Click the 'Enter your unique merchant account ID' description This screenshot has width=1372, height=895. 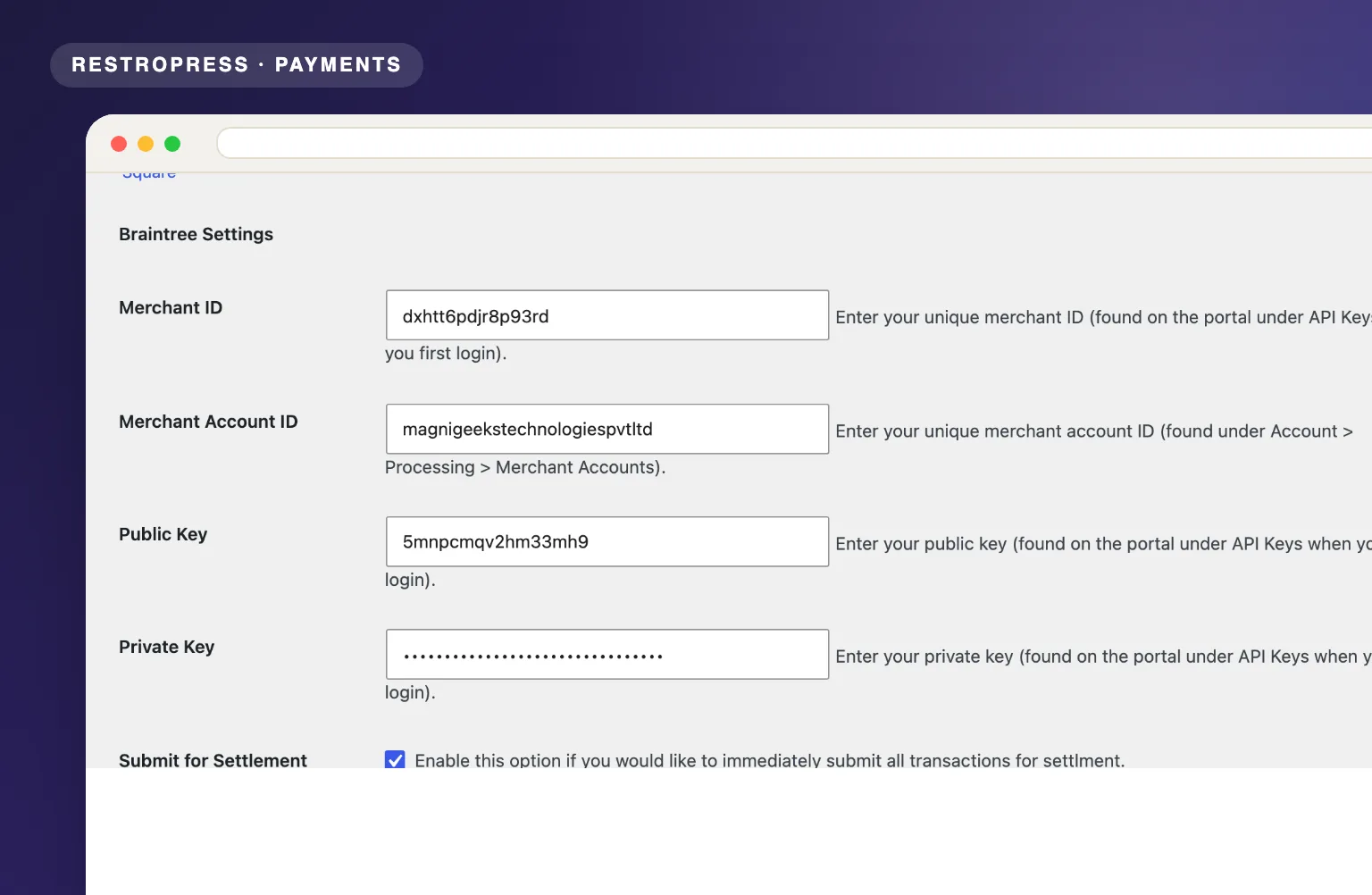pyautogui.click(x=1094, y=431)
